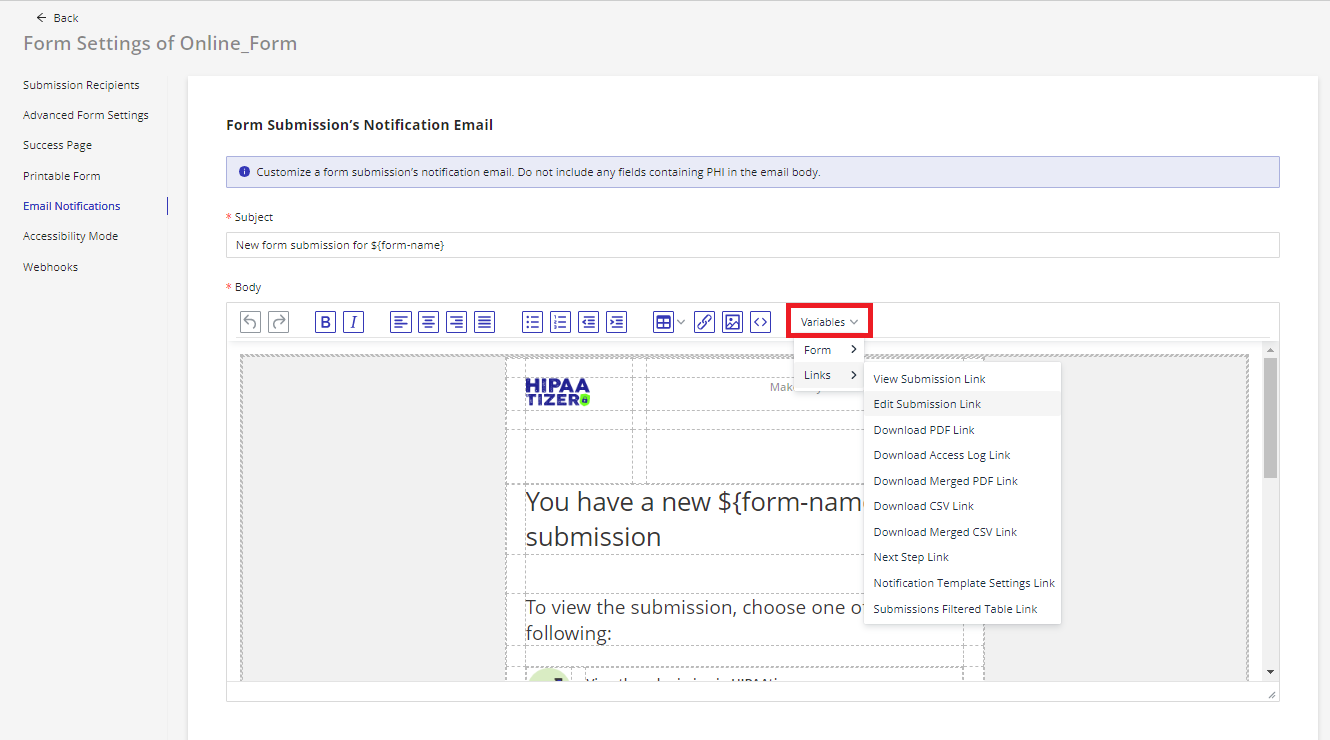Click the undo icon in editor toolbar
1330x740 pixels.
coord(250,322)
